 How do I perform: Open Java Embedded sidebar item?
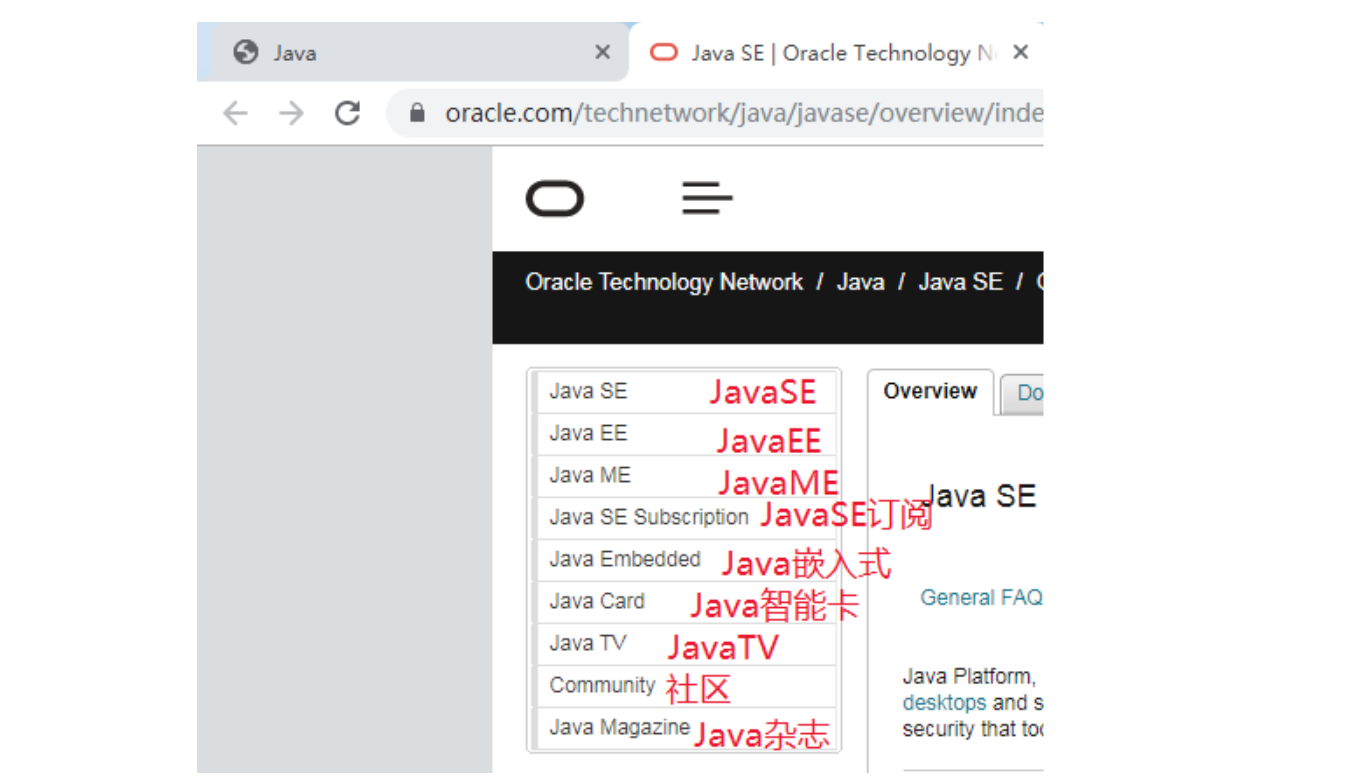click(x=686, y=559)
